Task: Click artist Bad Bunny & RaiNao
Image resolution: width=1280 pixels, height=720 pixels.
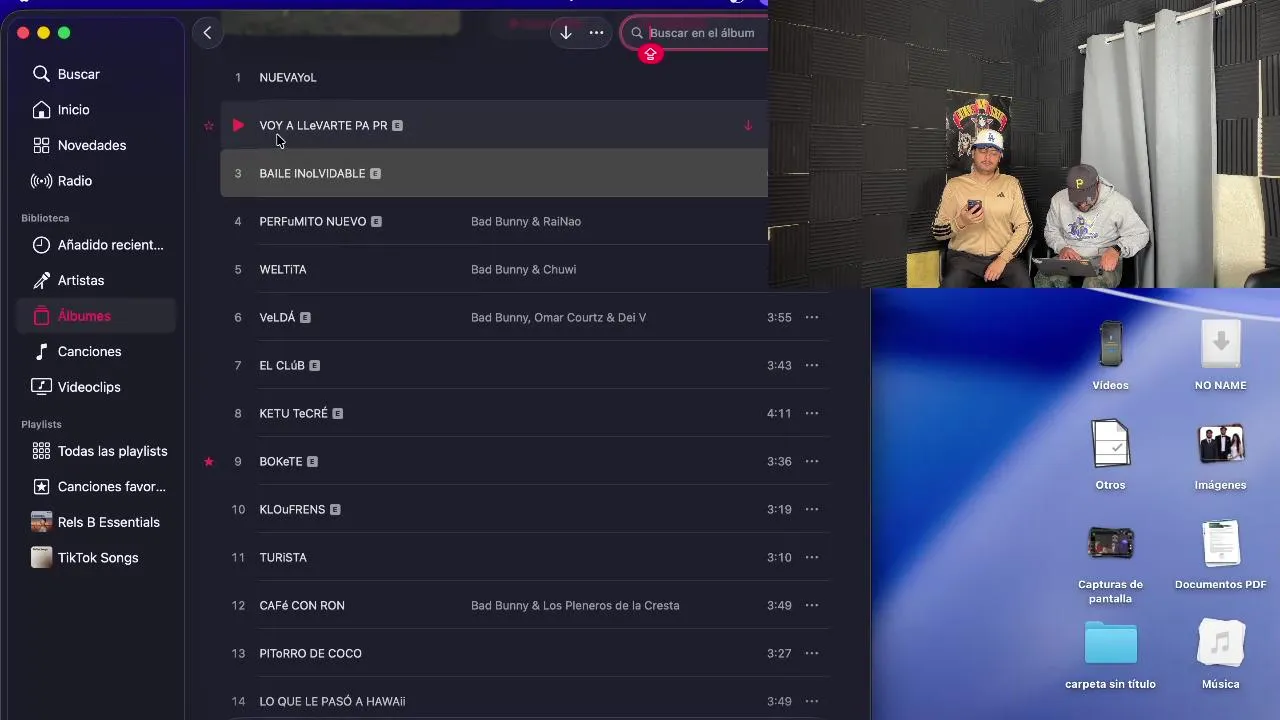Action: [x=526, y=221]
